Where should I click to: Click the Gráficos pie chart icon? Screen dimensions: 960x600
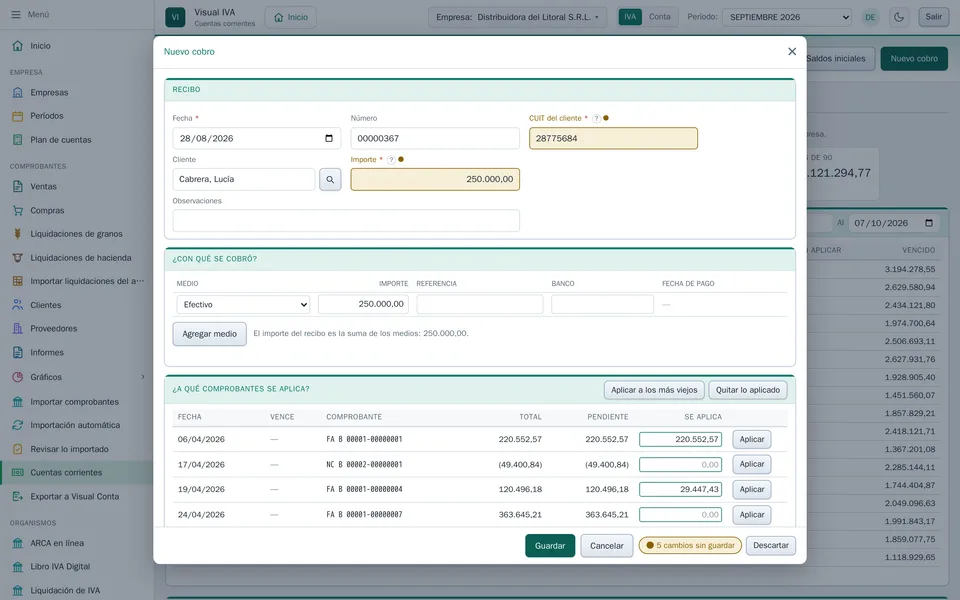(x=18, y=377)
